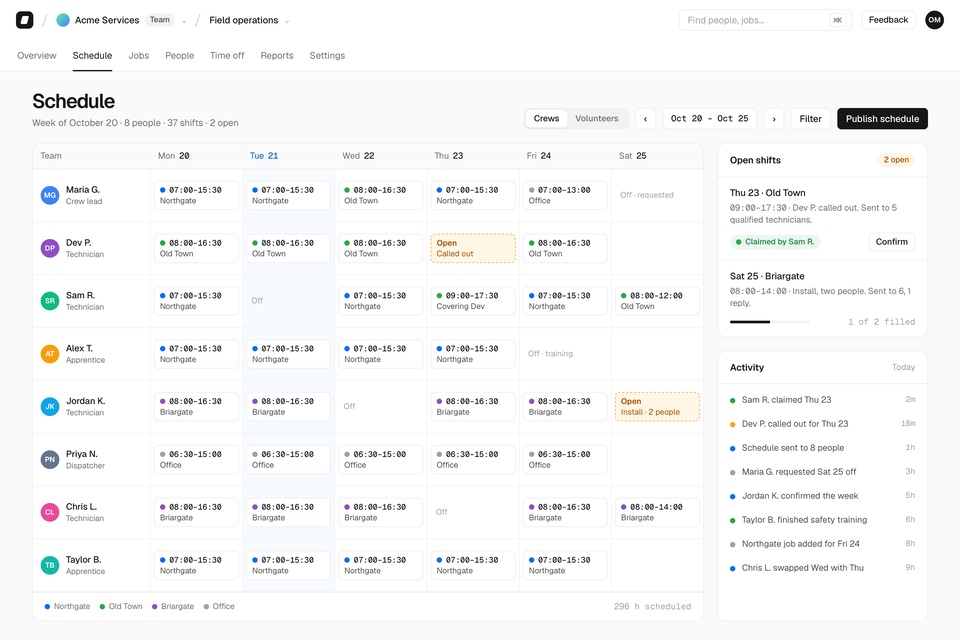Image resolution: width=960 pixels, height=640 pixels.
Task: Confirm Sam R.'s claimed Thu 23 shift
Action: pos(891,242)
